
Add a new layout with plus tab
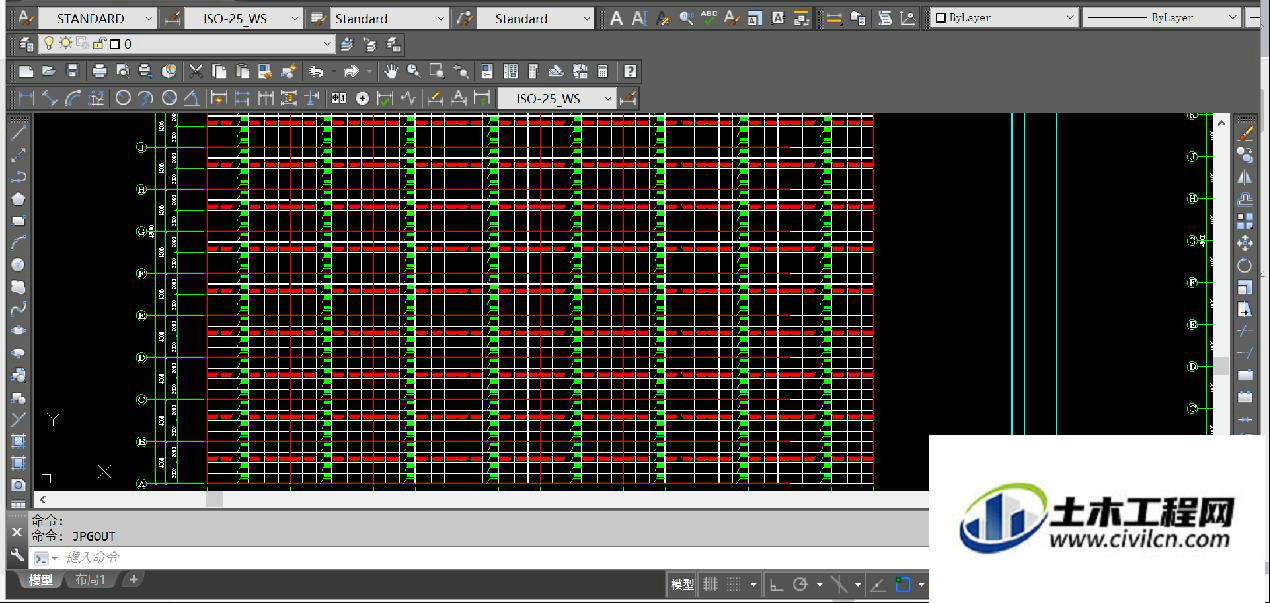click(133, 579)
